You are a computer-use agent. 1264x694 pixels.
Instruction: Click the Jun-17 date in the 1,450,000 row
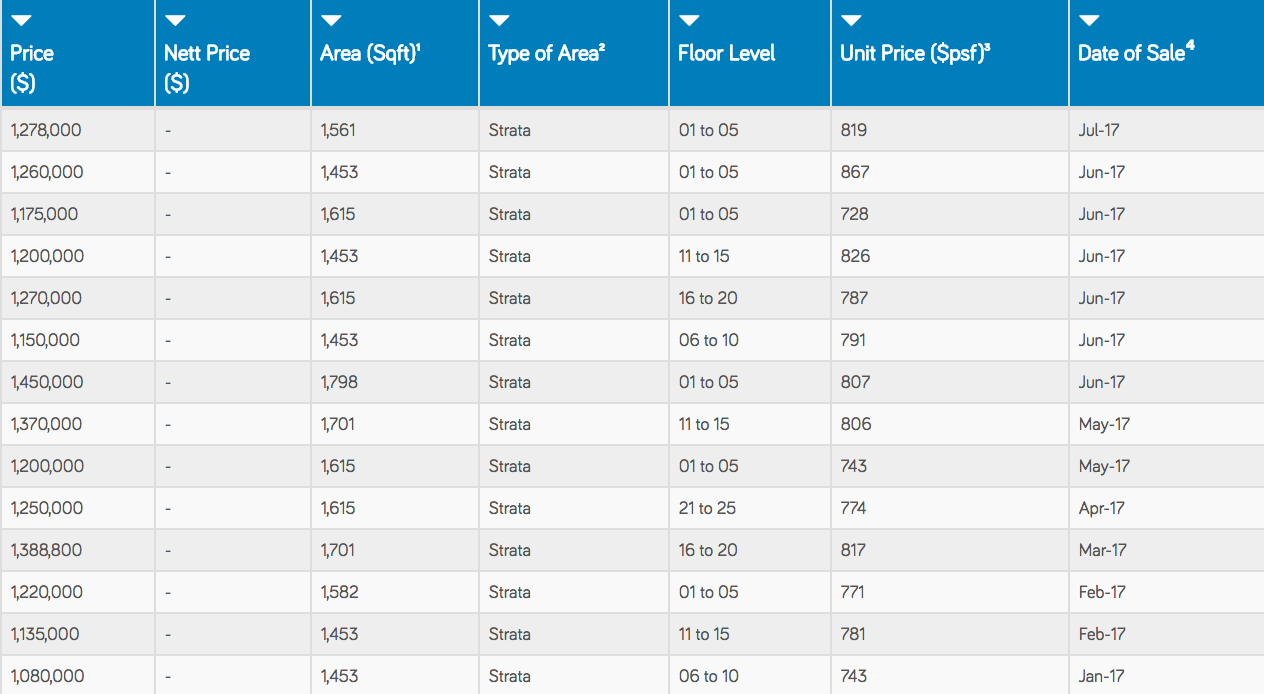pyautogui.click(x=1102, y=382)
